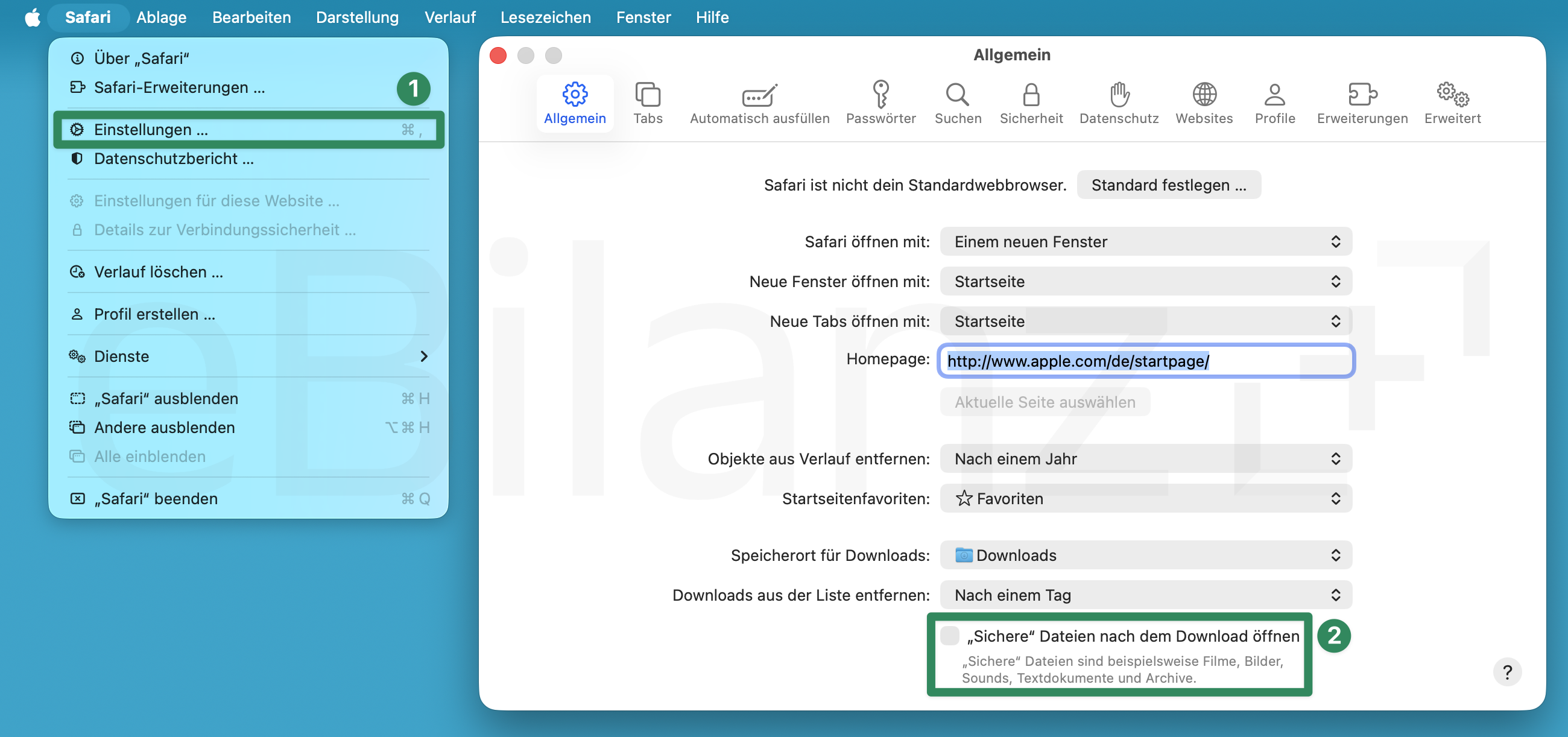
Task: Open the Darstellung menu
Action: point(357,17)
